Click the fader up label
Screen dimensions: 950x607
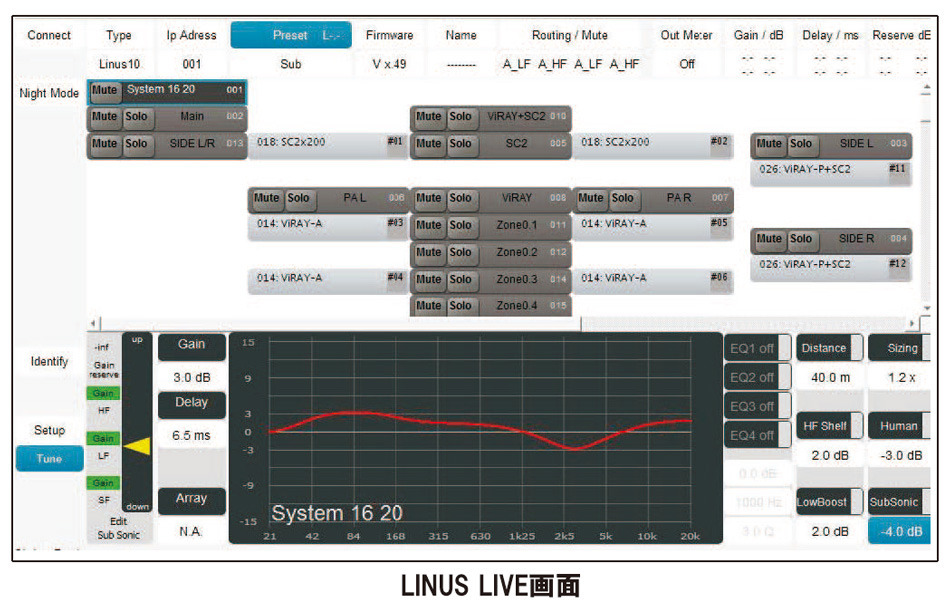click(x=138, y=340)
